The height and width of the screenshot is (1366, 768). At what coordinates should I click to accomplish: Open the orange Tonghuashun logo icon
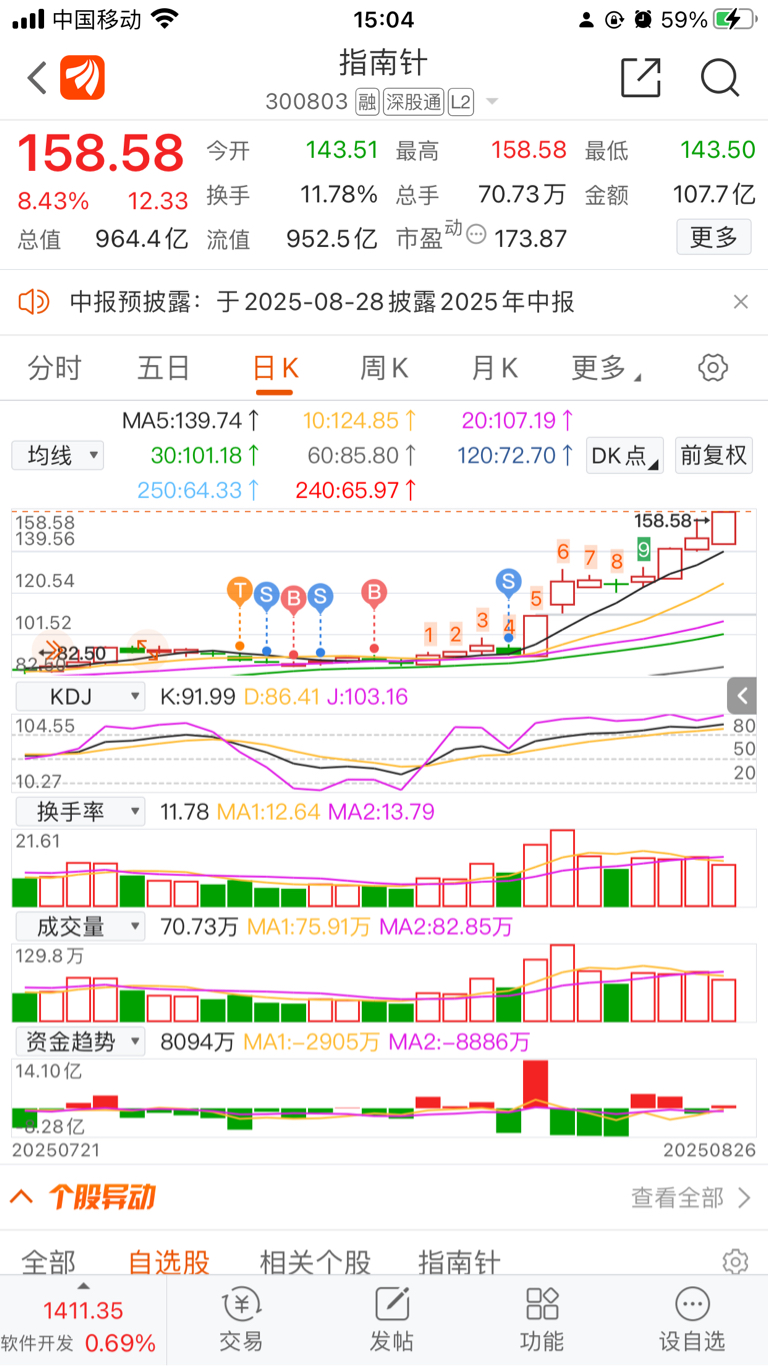pyautogui.click(x=82, y=77)
